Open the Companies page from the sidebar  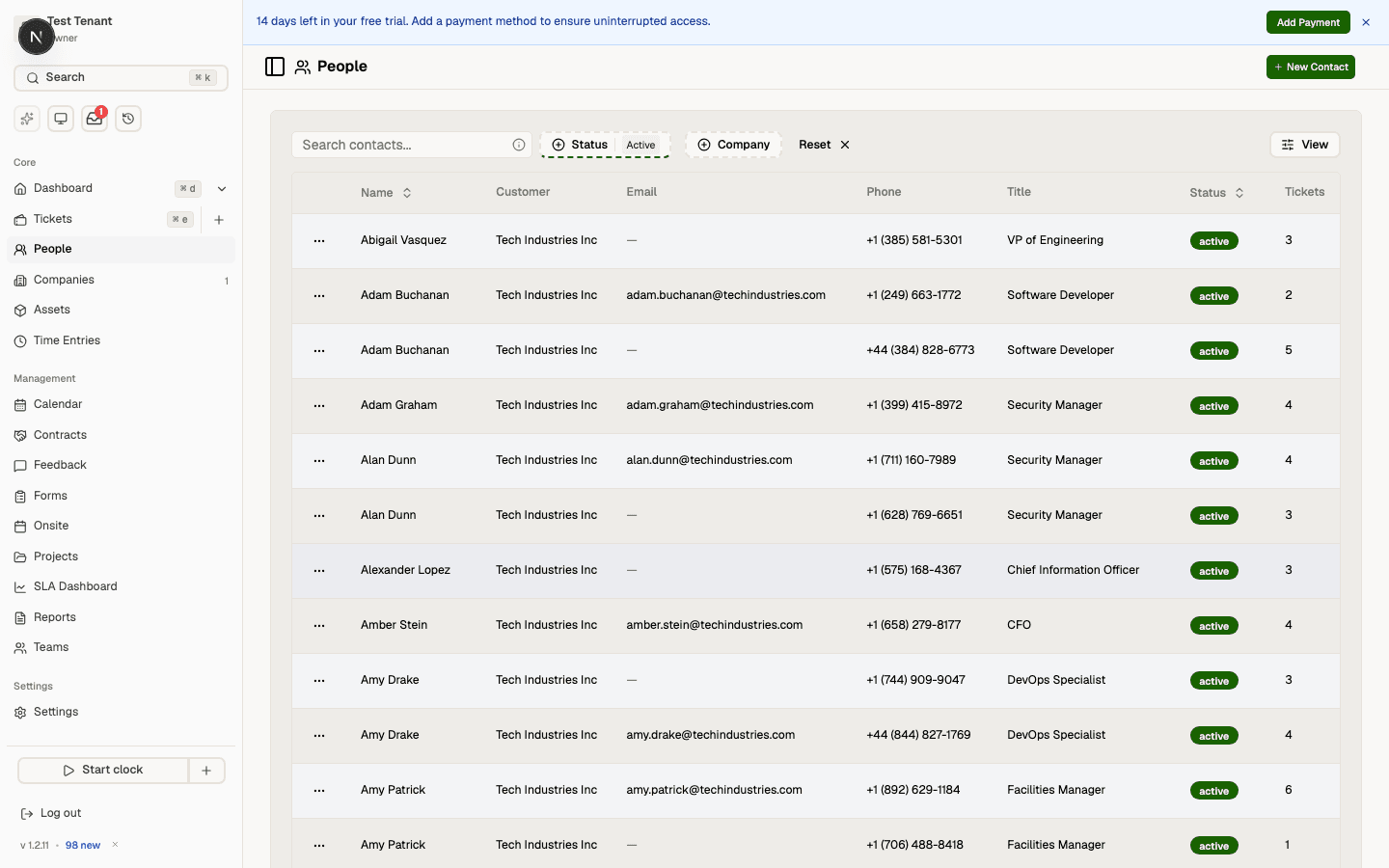click(x=65, y=279)
